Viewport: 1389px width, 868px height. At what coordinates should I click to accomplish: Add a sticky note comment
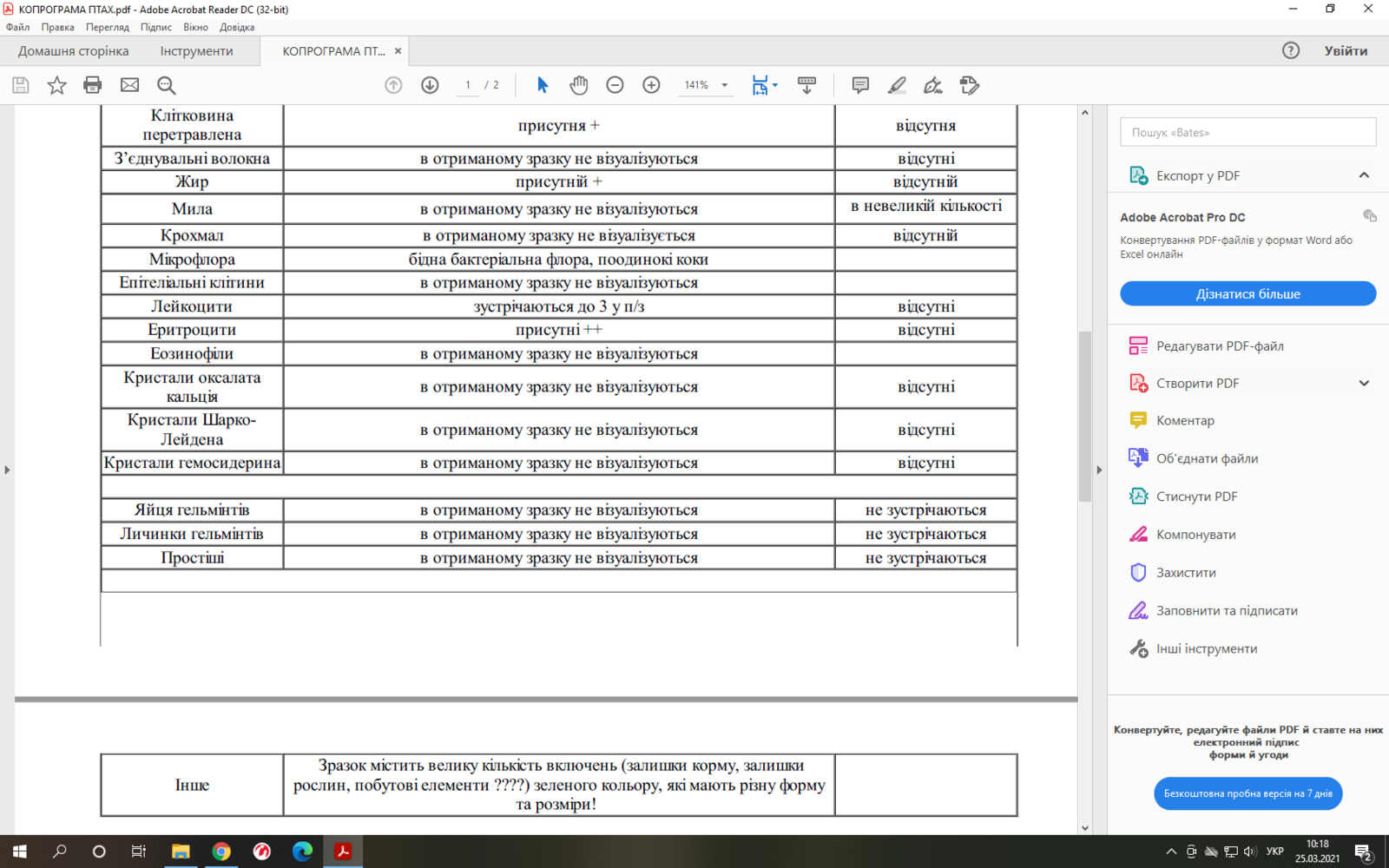pos(860,85)
